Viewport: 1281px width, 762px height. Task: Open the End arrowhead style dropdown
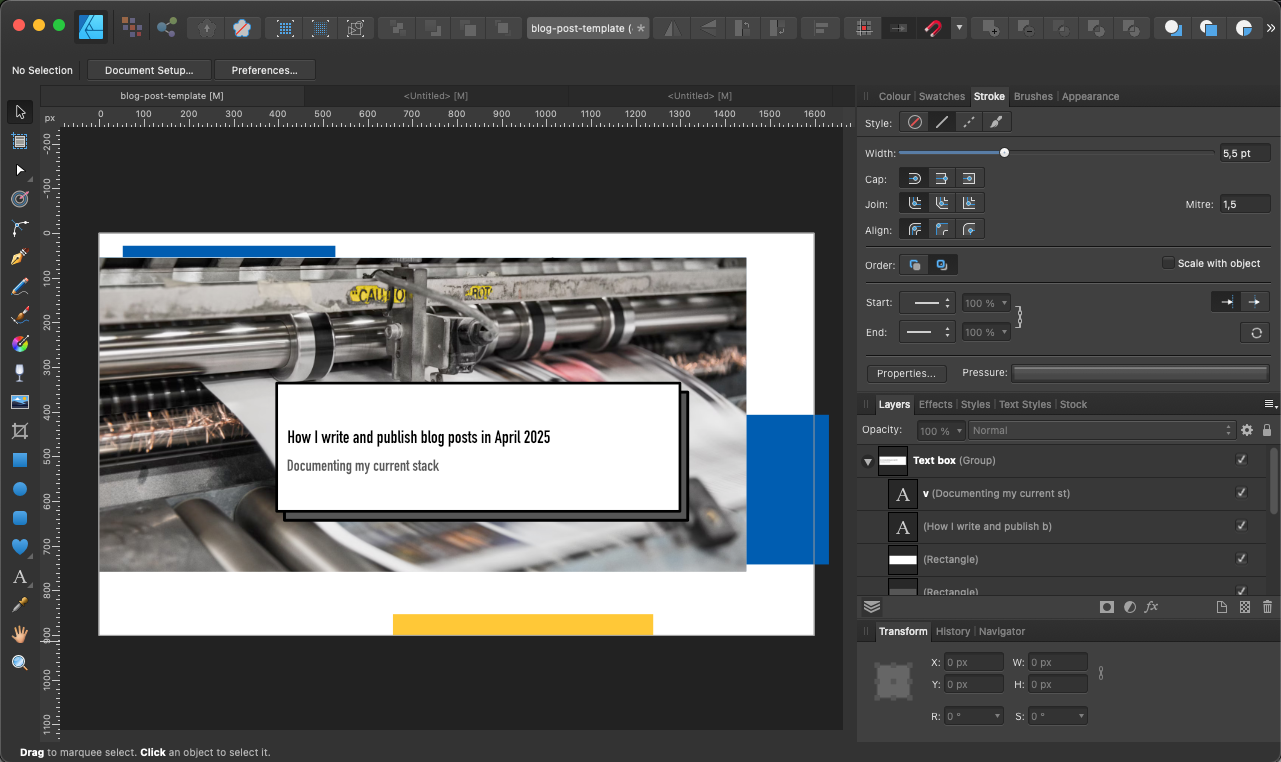928,332
